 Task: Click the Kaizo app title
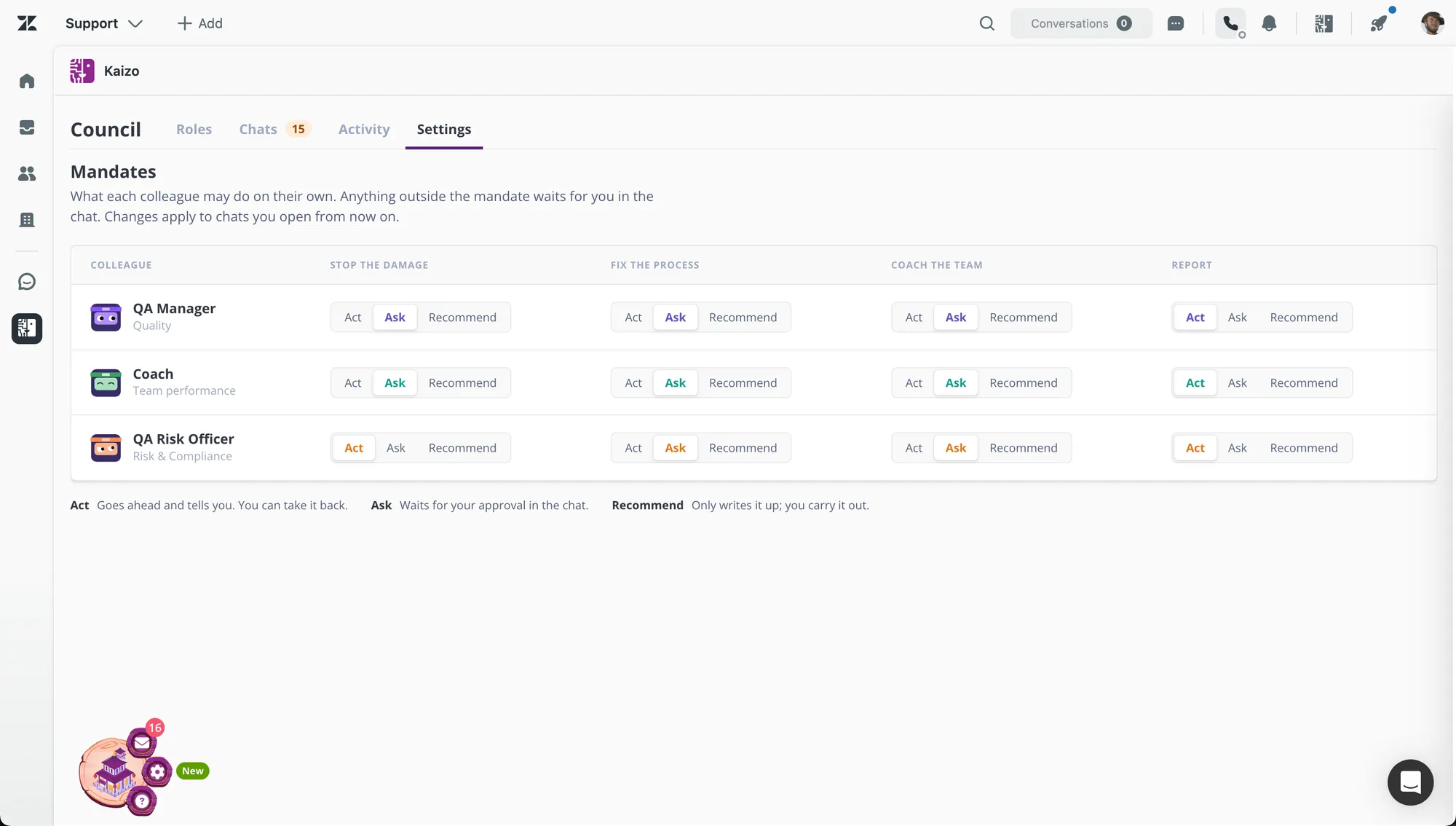point(122,71)
